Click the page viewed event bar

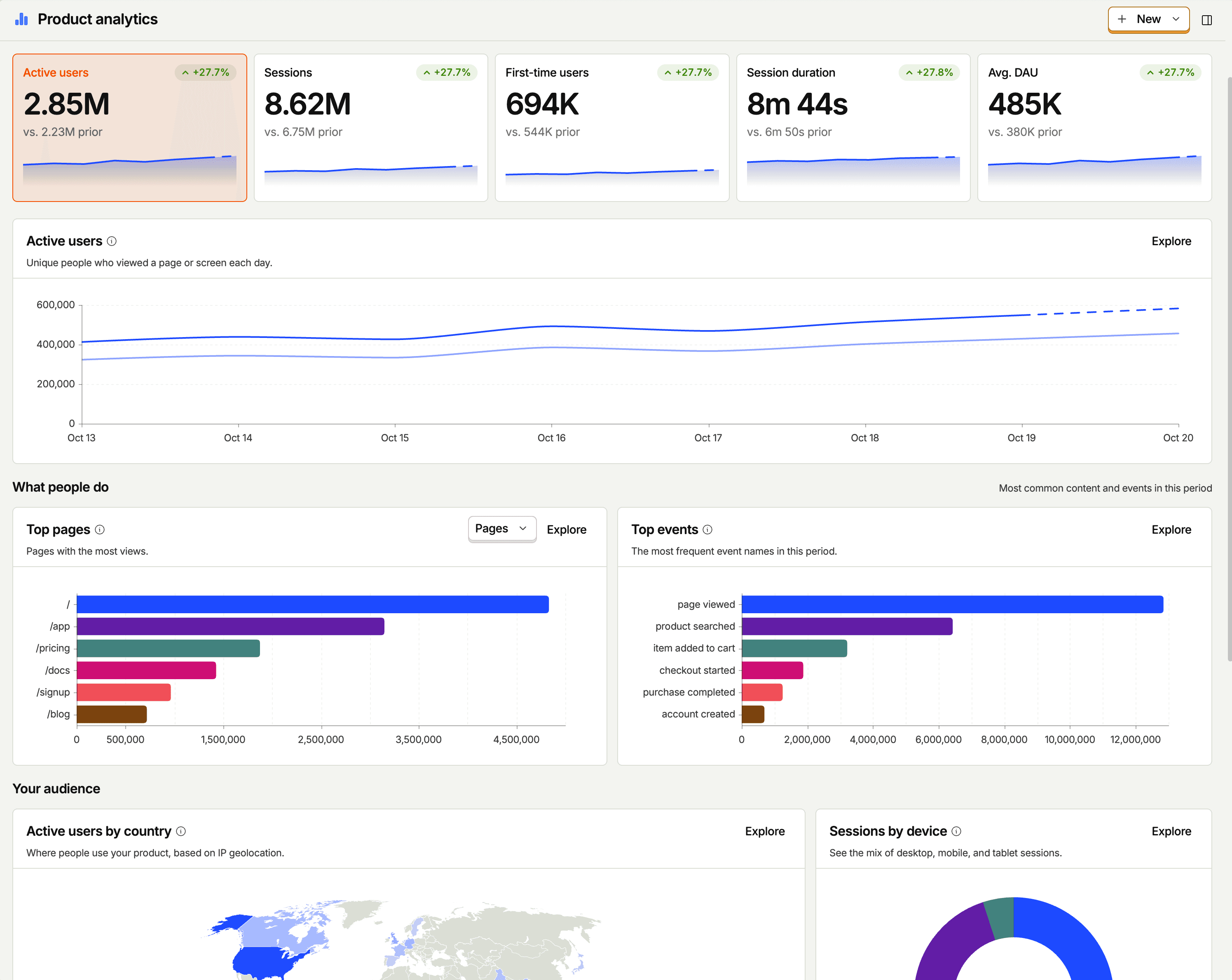pos(952,605)
